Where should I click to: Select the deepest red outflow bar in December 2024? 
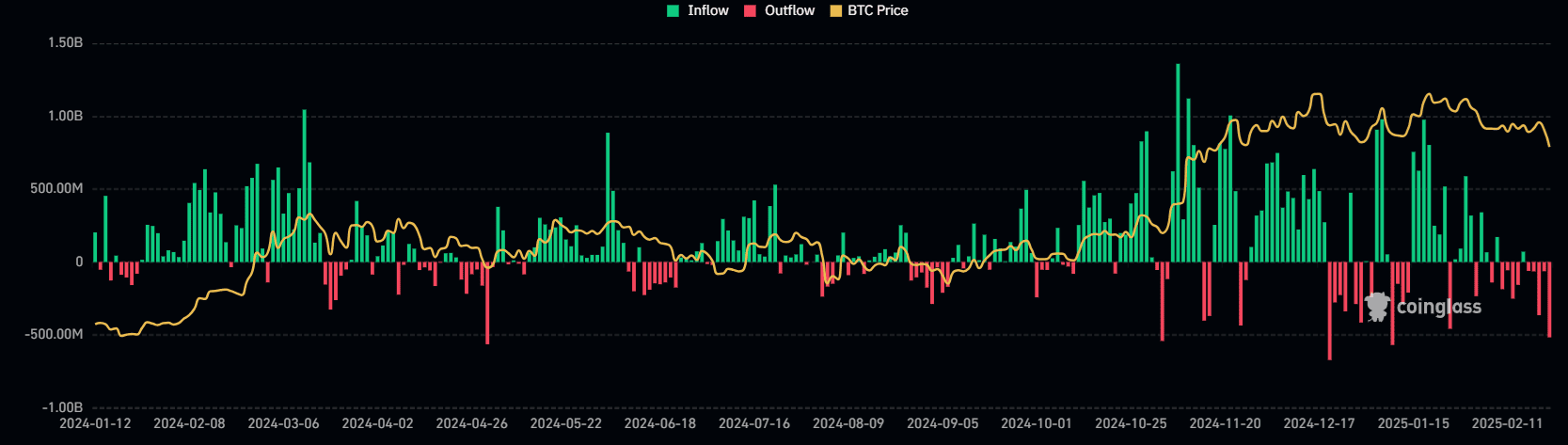click(1329, 310)
